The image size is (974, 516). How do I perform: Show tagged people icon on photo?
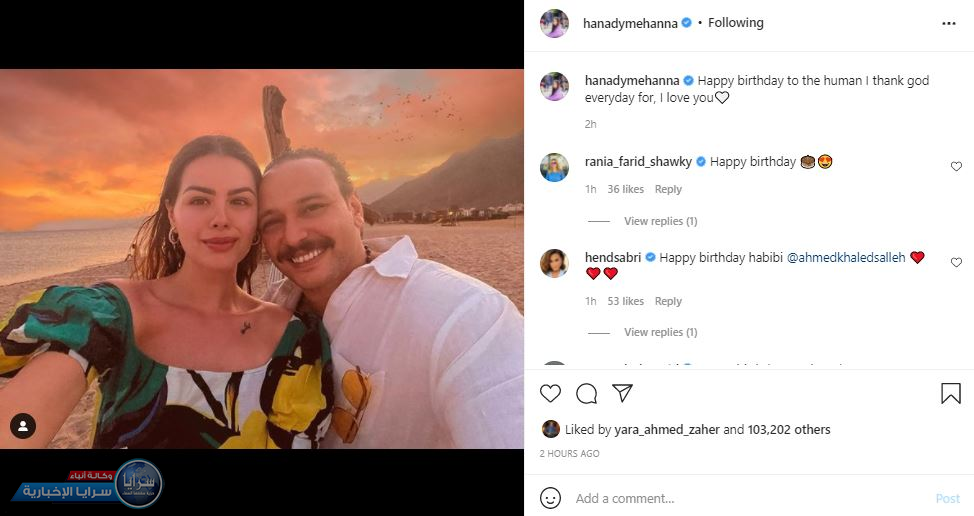coord(22,426)
